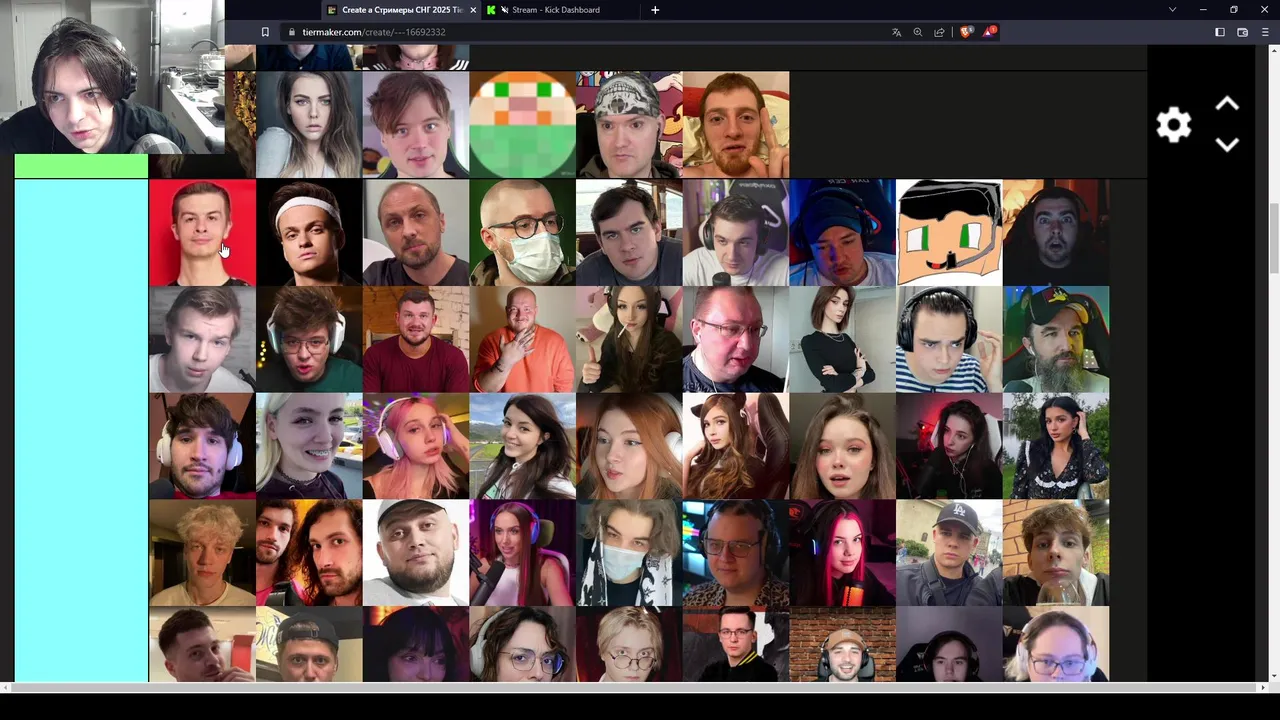The height and width of the screenshot is (720, 1280).
Task: Select the girl with pink-red hair and headset
Action: tap(842, 553)
